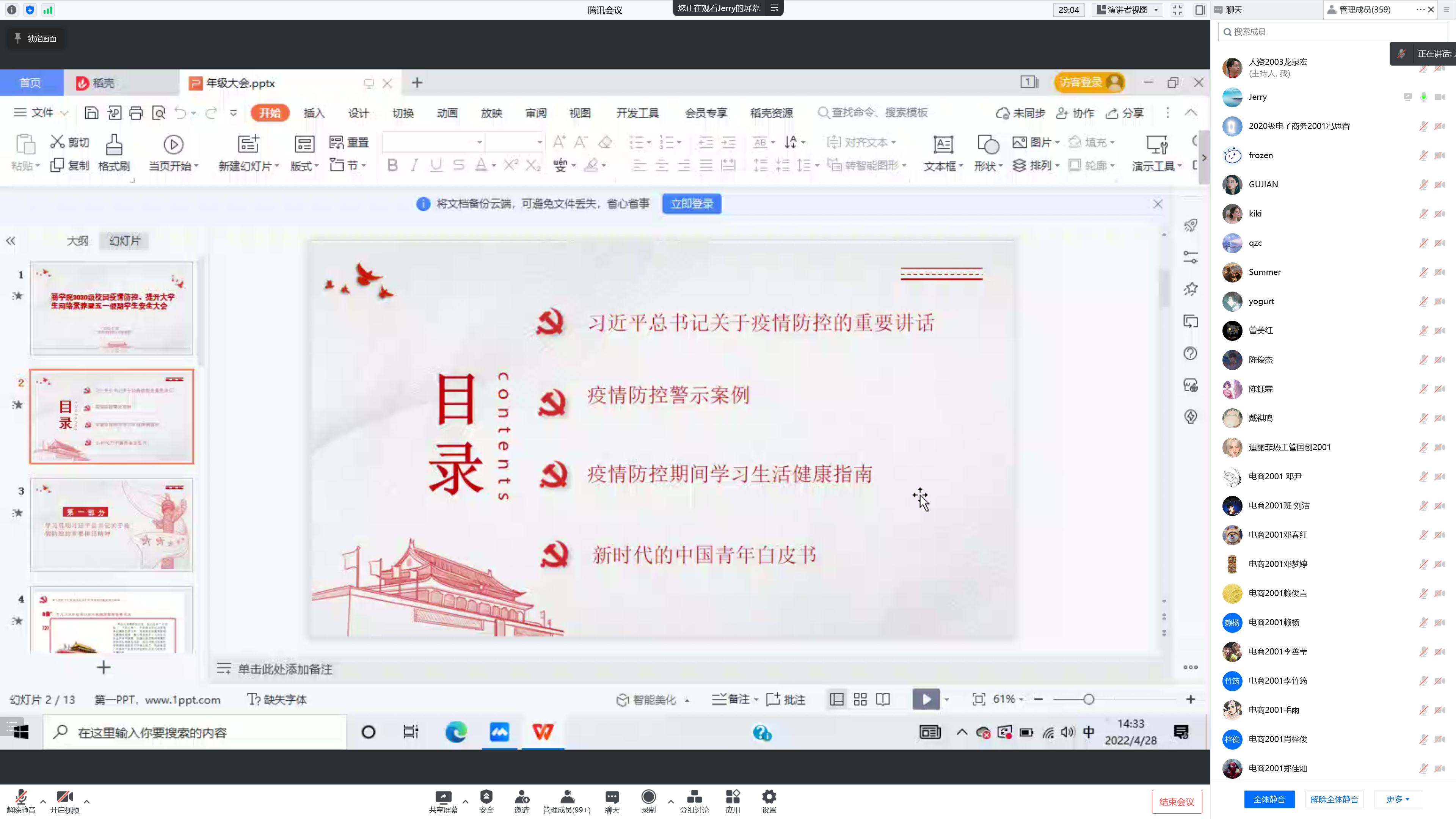Expand the 演讲者视图 view dropdown
This screenshot has width=1456, height=819.
(x=1128, y=9)
